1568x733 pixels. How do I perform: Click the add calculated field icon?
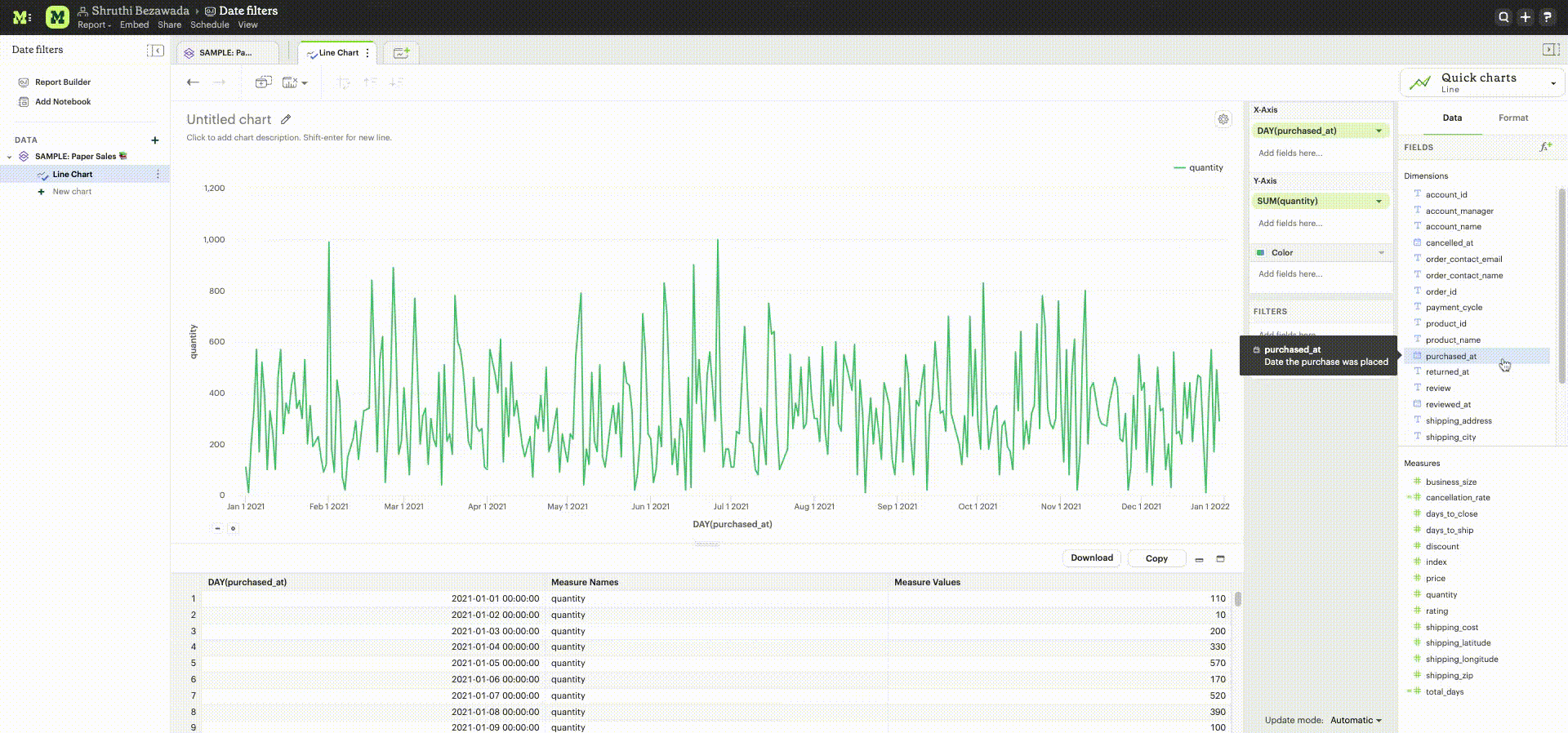(x=1545, y=147)
